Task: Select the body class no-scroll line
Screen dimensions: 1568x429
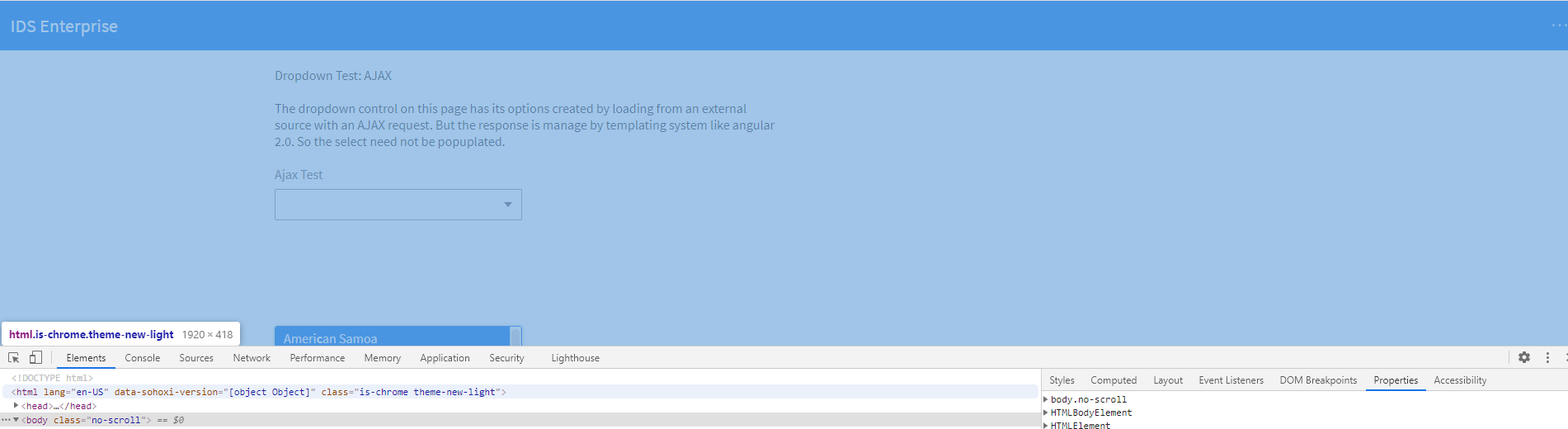Action: point(520,420)
